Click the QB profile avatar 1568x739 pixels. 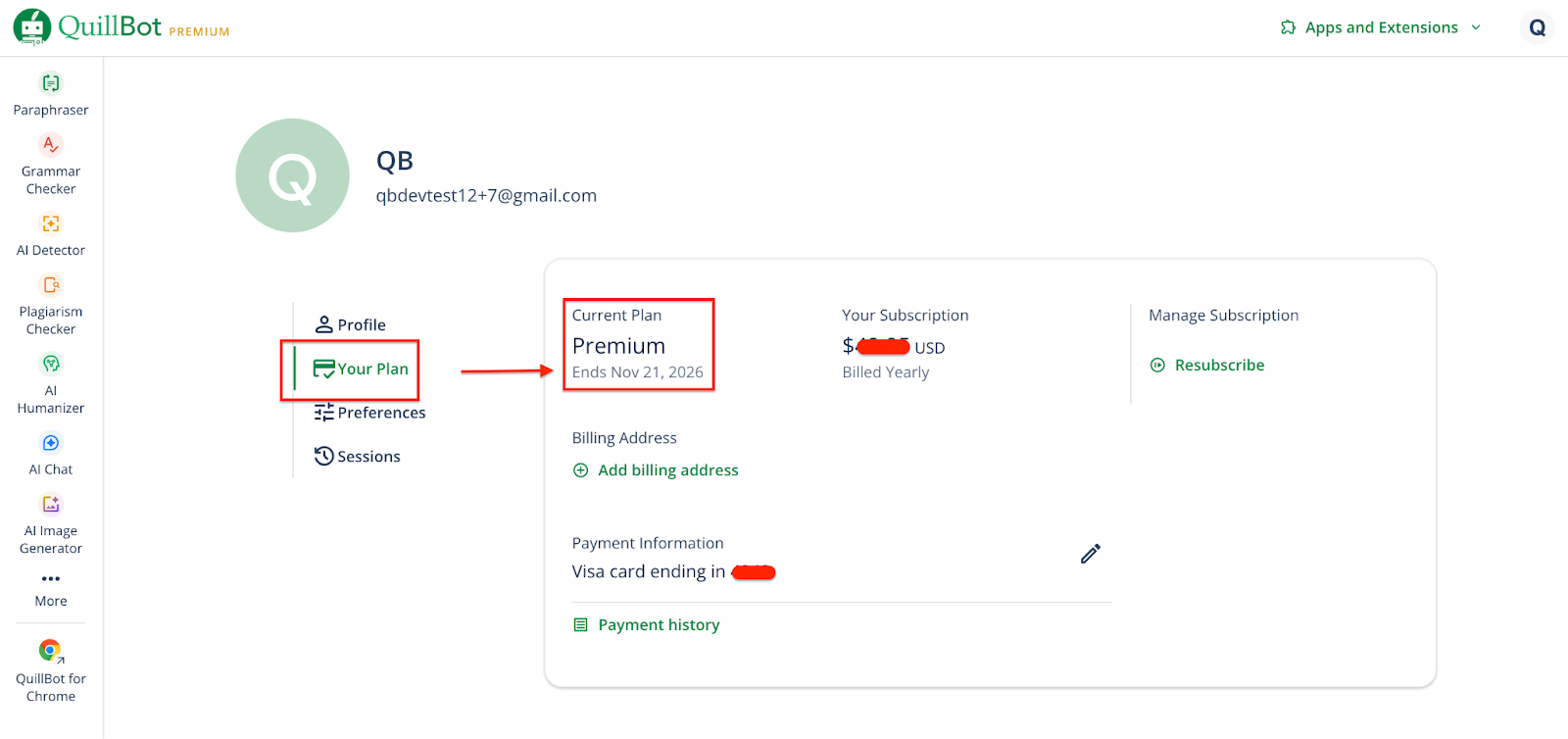[x=292, y=175]
